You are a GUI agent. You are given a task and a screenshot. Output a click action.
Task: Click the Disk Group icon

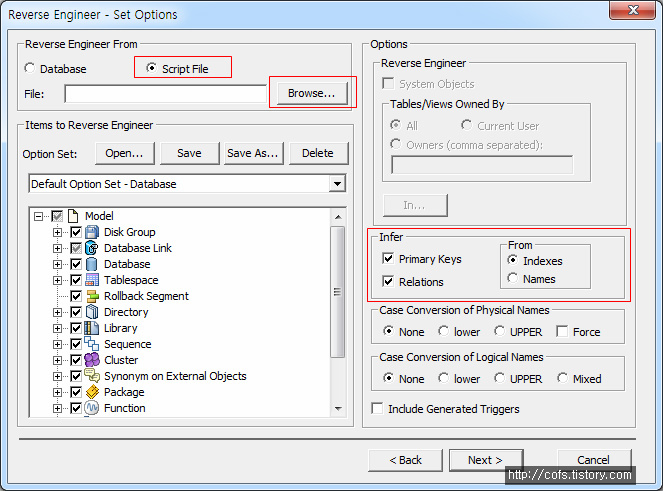point(92,232)
